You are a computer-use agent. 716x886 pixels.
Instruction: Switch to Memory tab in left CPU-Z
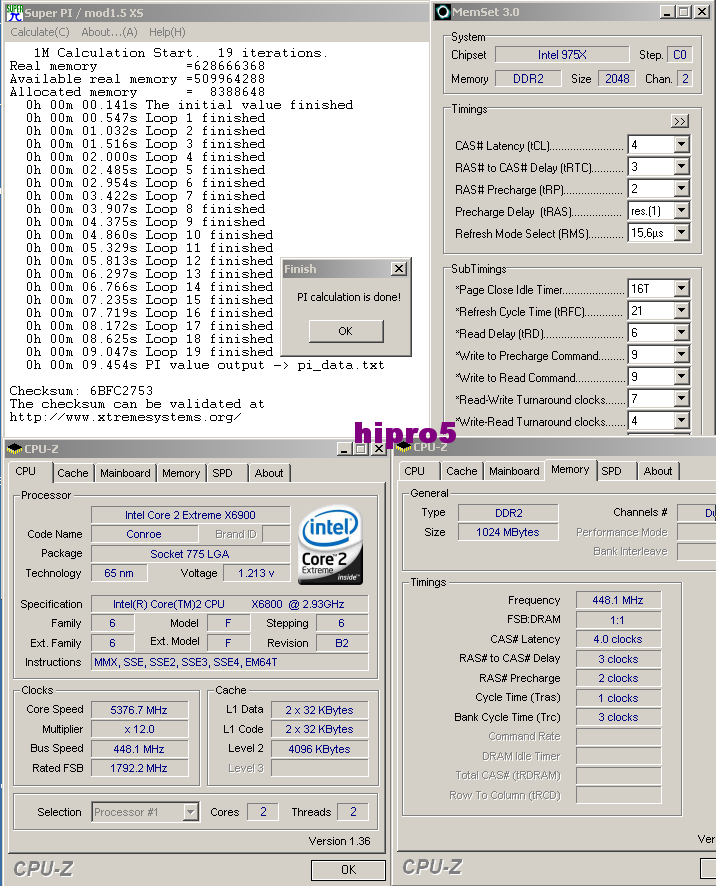pos(181,473)
